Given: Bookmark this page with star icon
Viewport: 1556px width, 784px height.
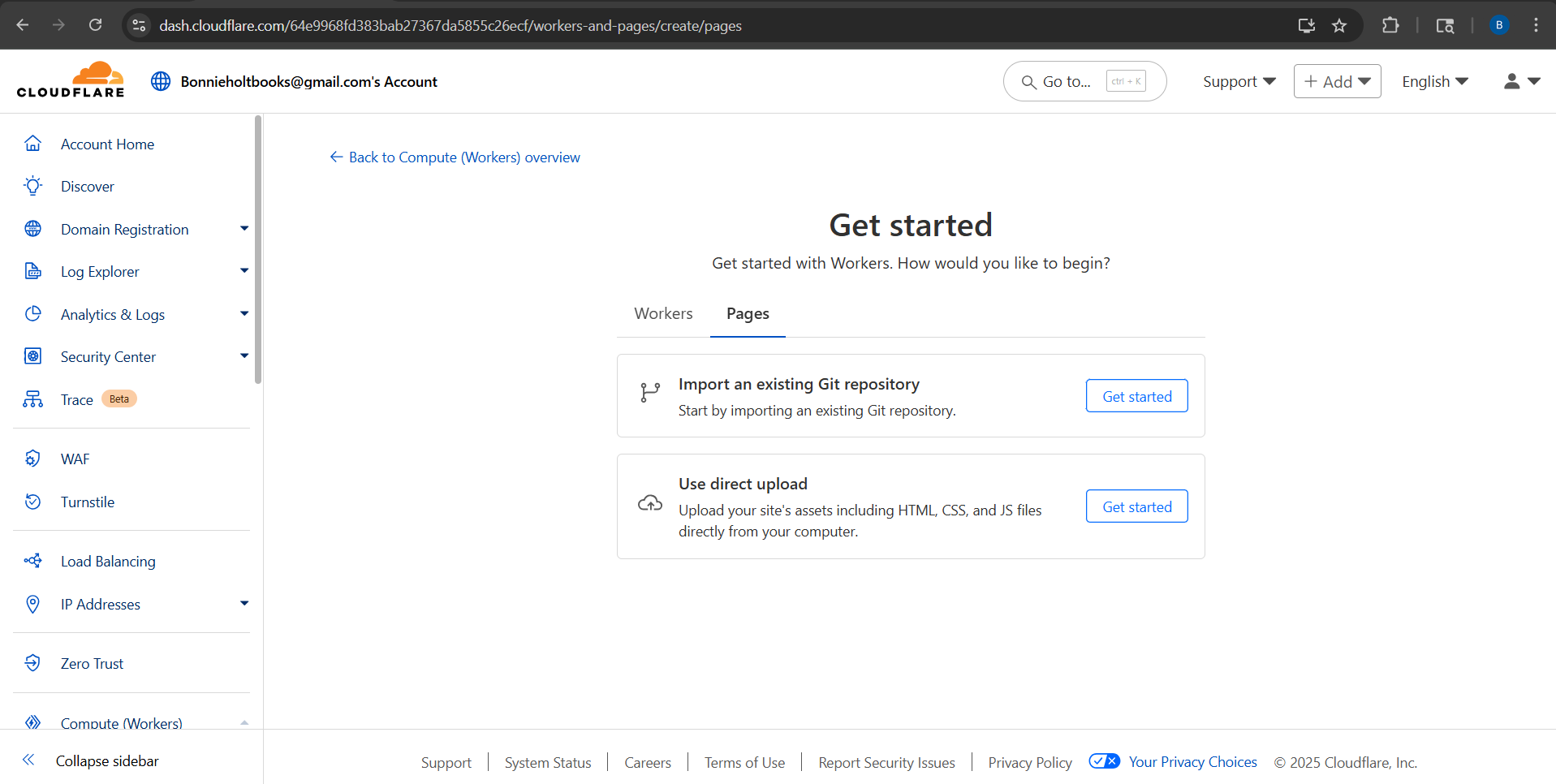Looking at the screenshot, I should [1339, 25].
